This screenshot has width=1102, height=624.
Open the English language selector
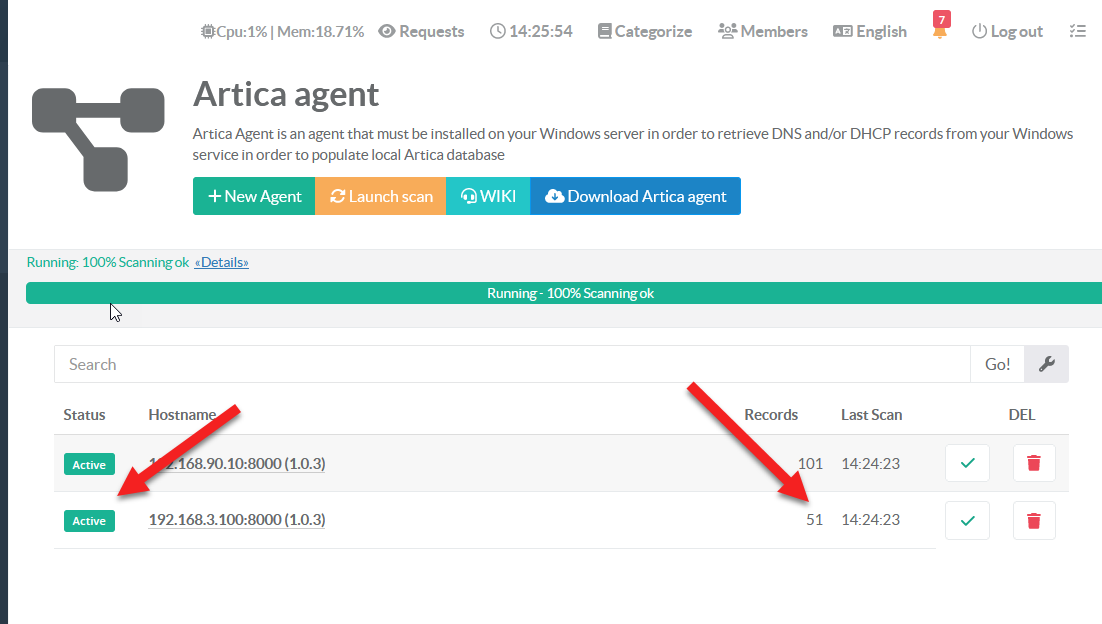pyautogui.click(x=870, y=31)
